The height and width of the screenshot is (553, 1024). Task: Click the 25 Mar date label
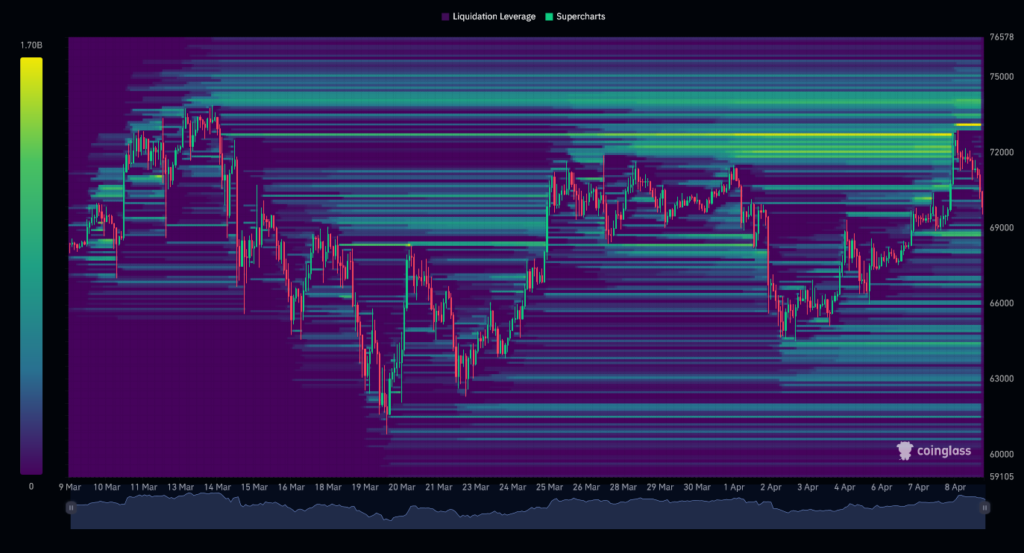pos(549,487)
